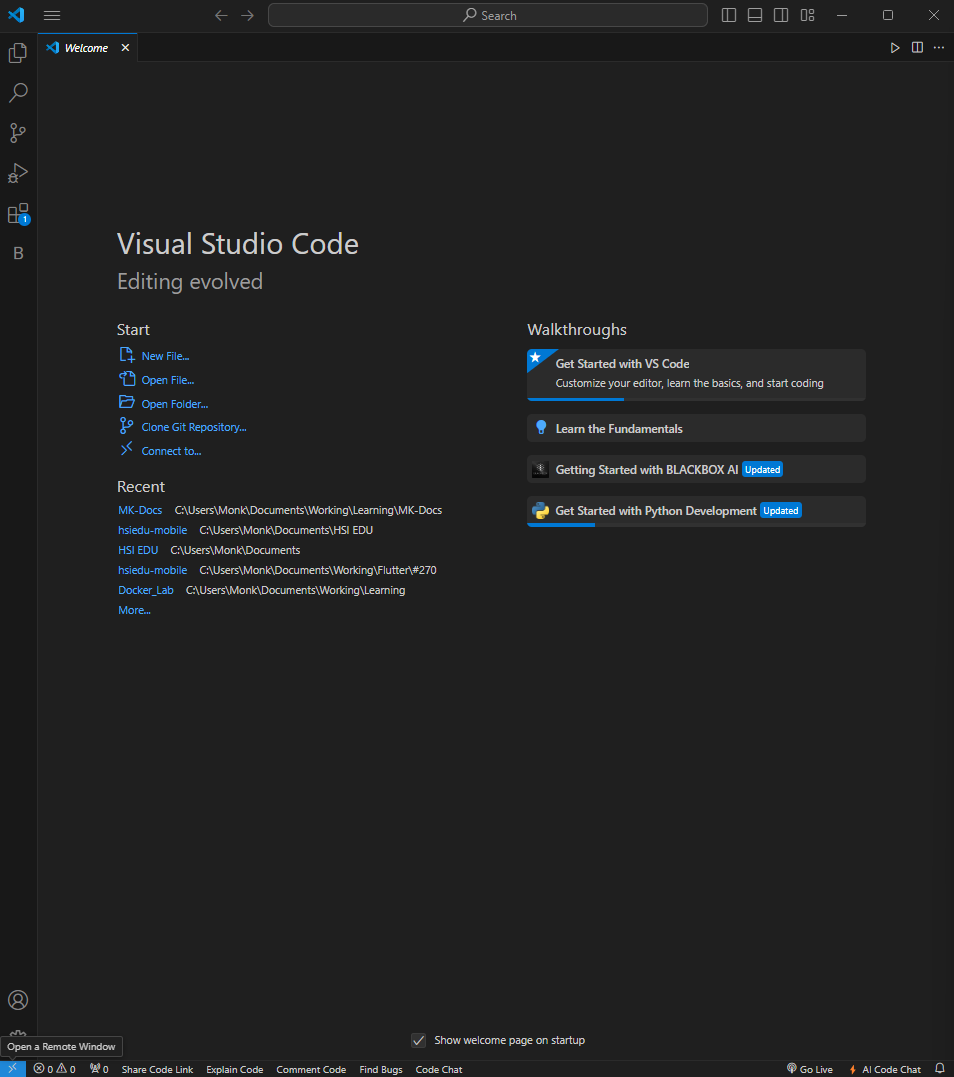954x1077 pixels.
Task: Open the BLACKBOX AI sidebar icon
Action: [18, 254]
